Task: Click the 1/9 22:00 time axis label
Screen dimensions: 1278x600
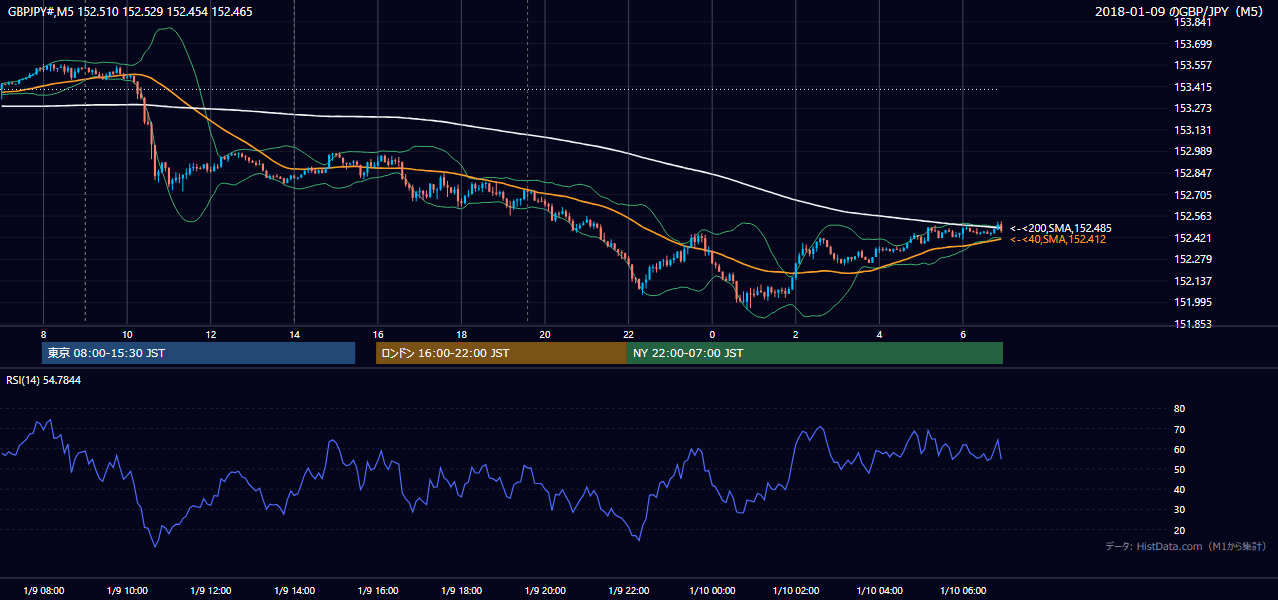Action: (x=628, y=590)
